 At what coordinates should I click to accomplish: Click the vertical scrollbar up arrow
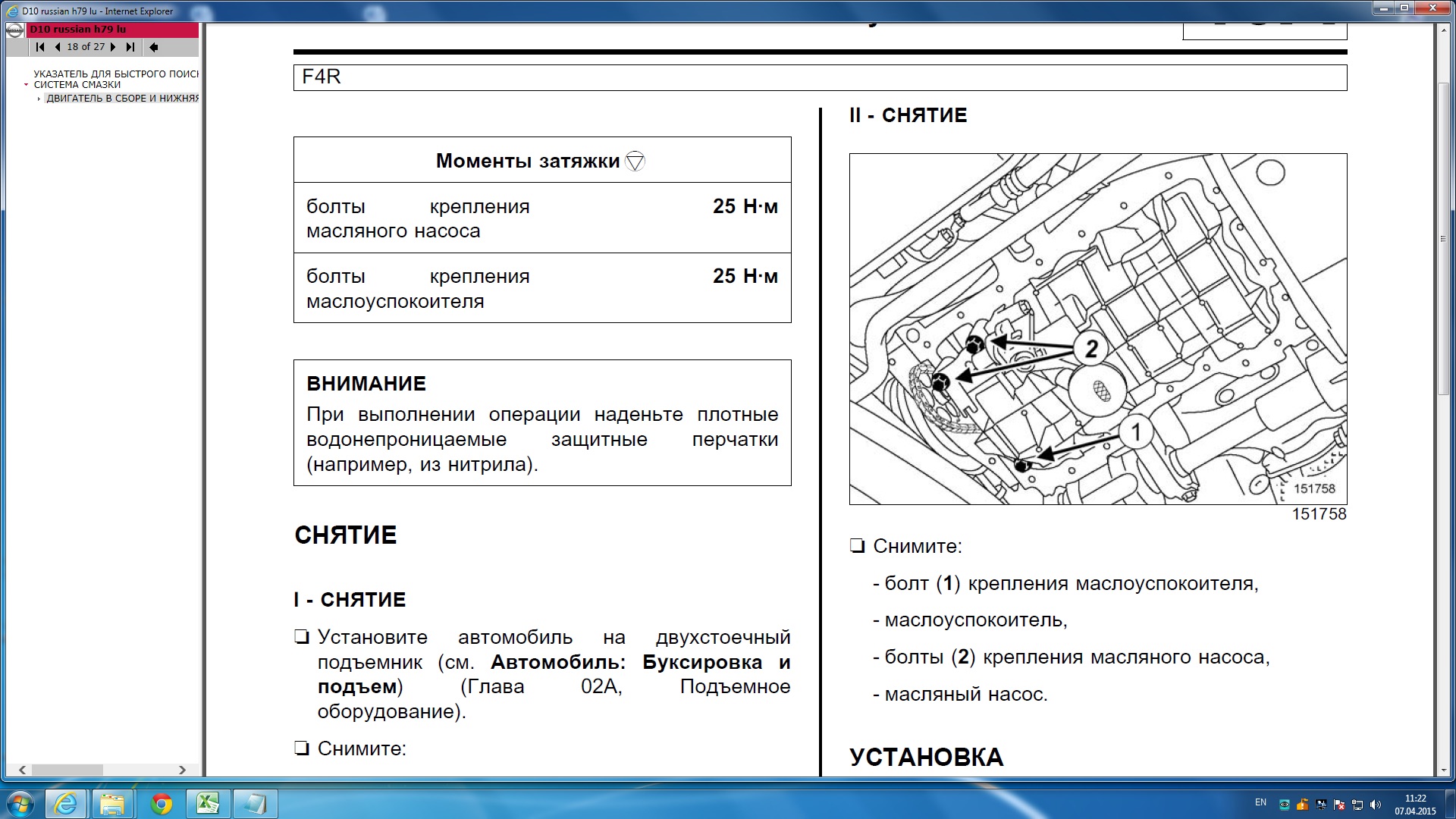pos(1443,30)
